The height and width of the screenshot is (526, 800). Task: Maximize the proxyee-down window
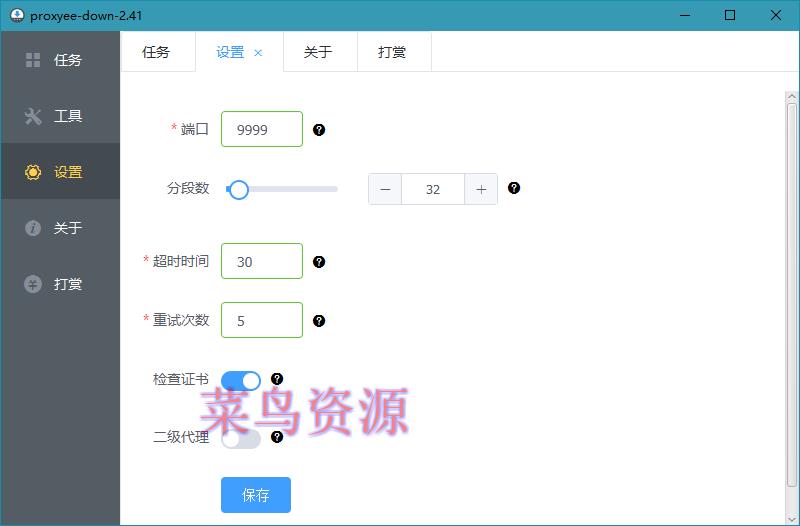click(x=730, y=15)
